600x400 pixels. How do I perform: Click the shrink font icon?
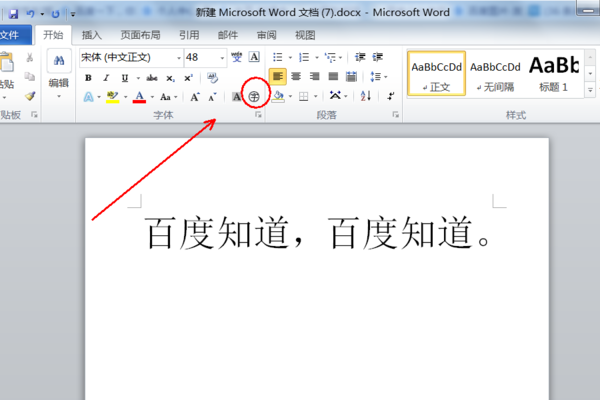pos(212,97)
